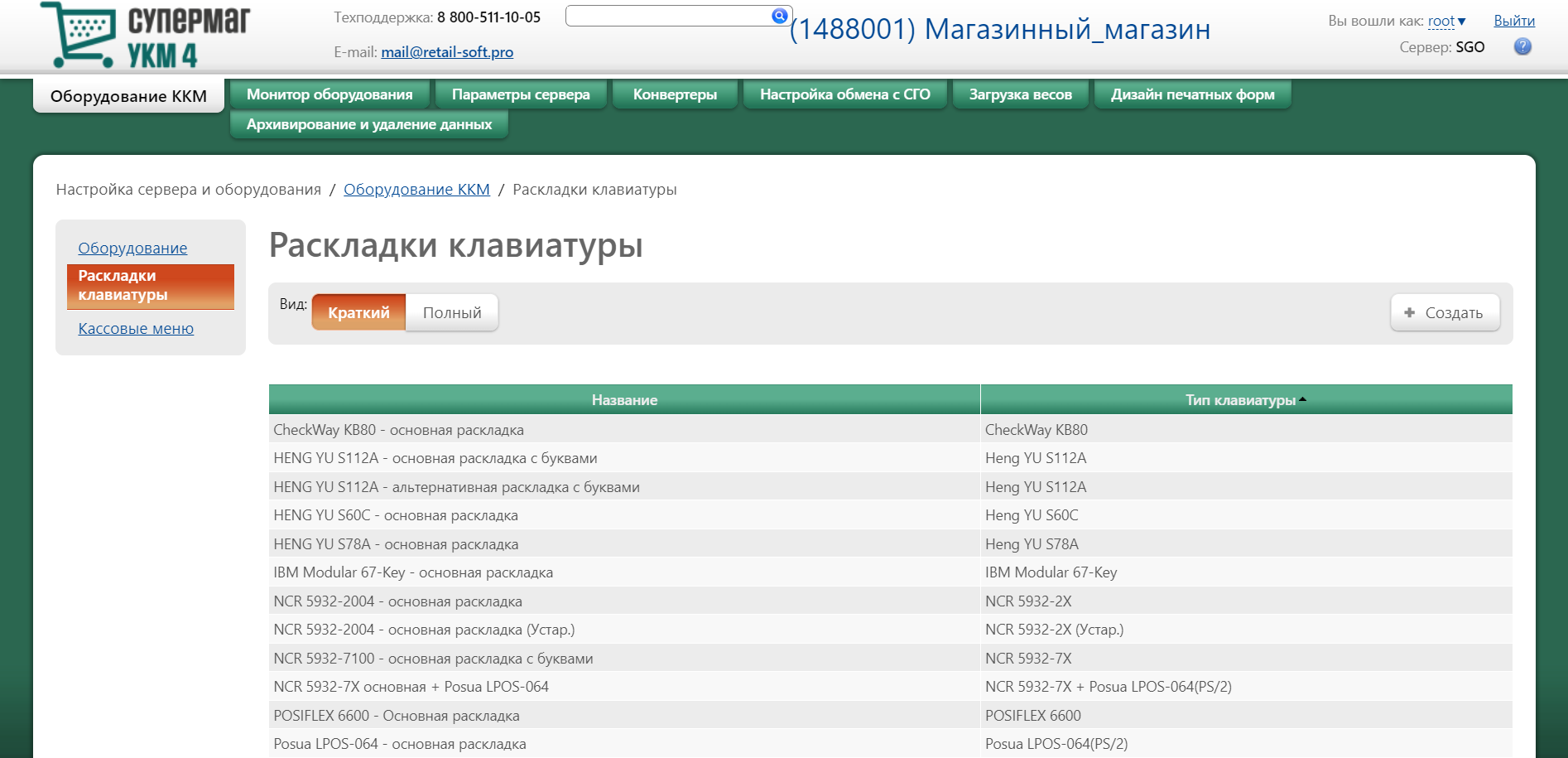The image size is (1568, 758).
Task: Switch view to Краткий
Action: coord(358,312)
